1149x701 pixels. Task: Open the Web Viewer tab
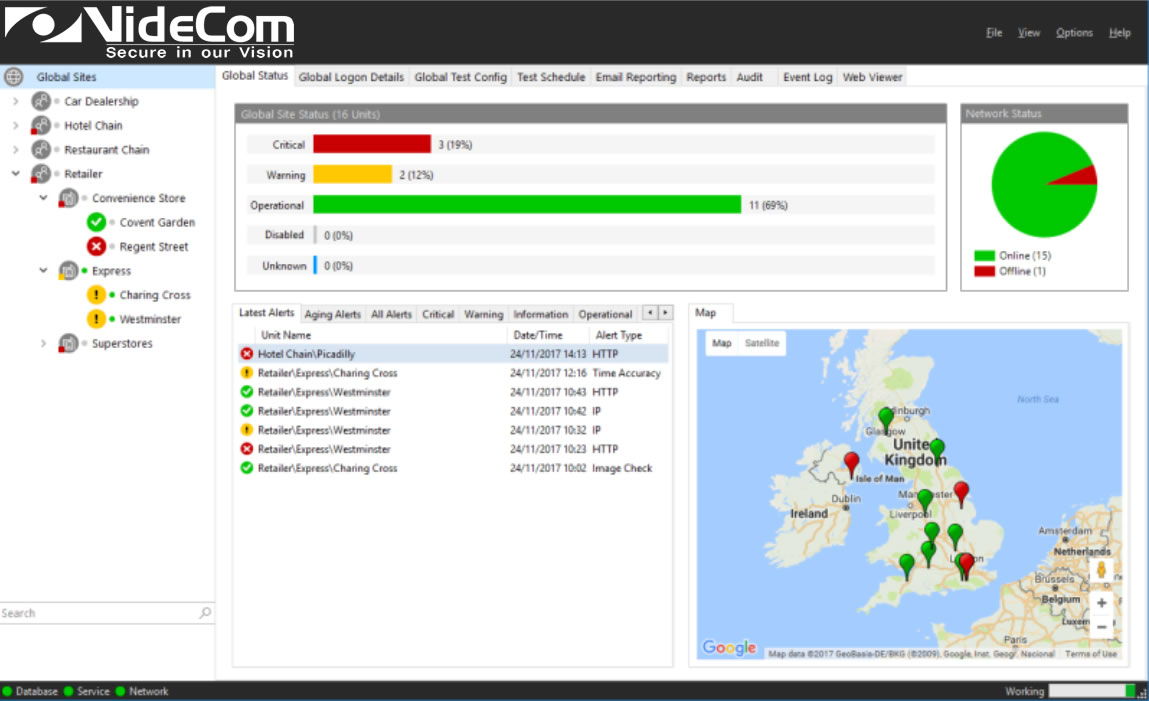(872, 77)
